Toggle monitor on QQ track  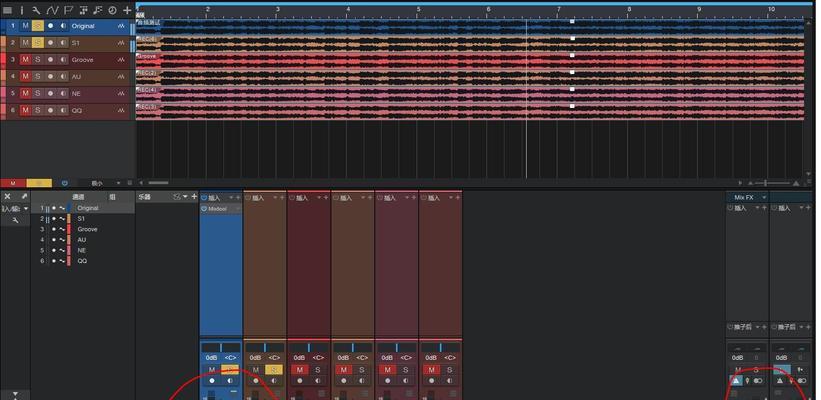(x=63, y=110)
